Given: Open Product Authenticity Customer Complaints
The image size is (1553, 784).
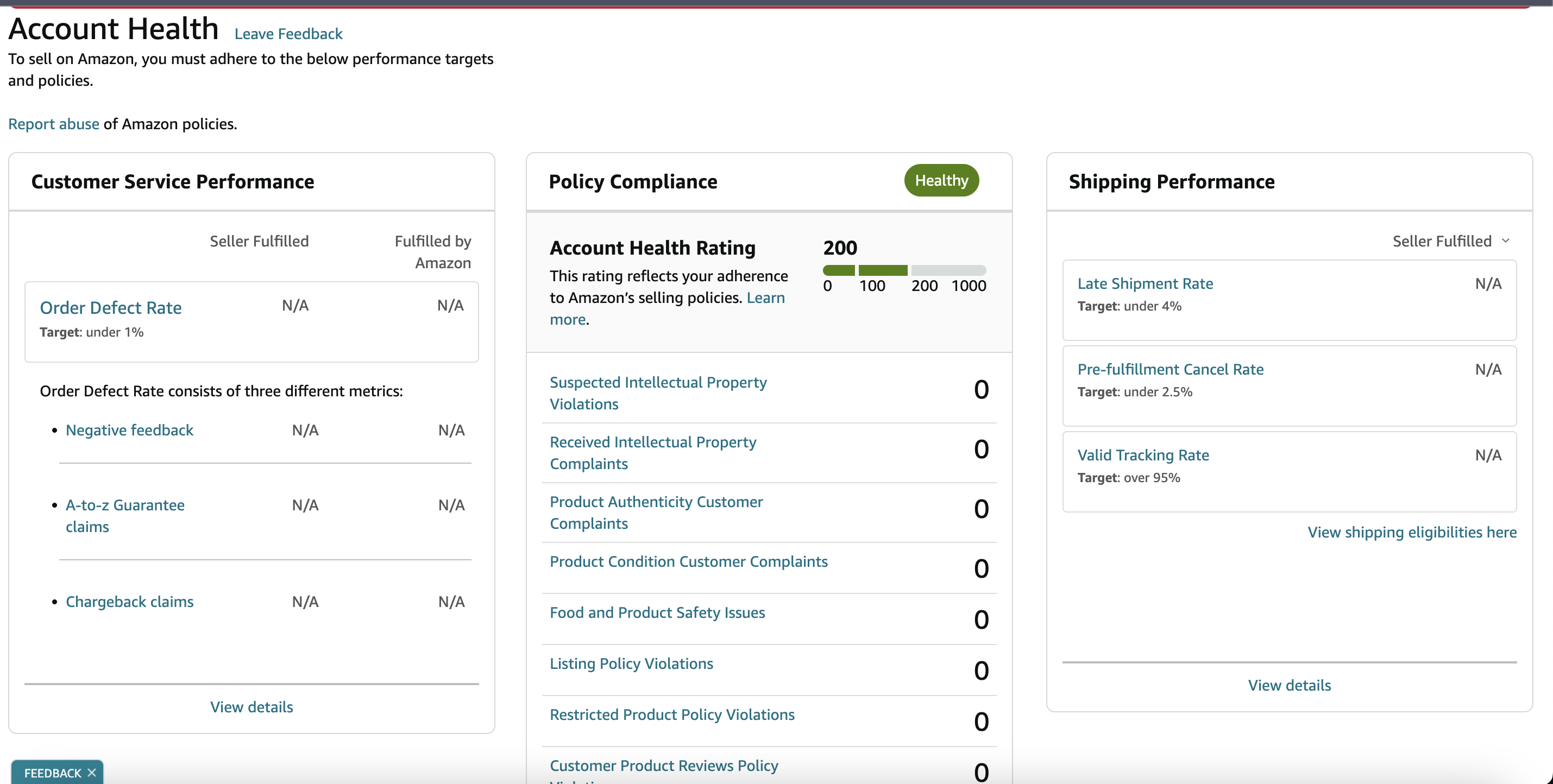Looking at the screenshot, I should (x=656, y=512).
